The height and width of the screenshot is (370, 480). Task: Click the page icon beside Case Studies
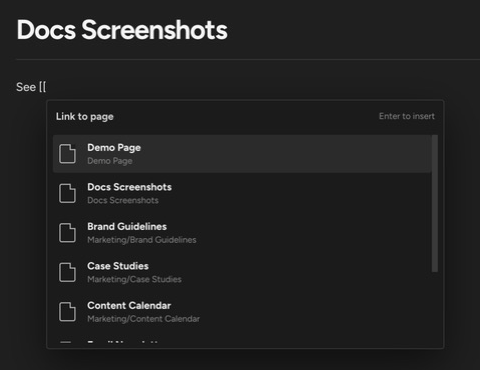tap(67, 272)
